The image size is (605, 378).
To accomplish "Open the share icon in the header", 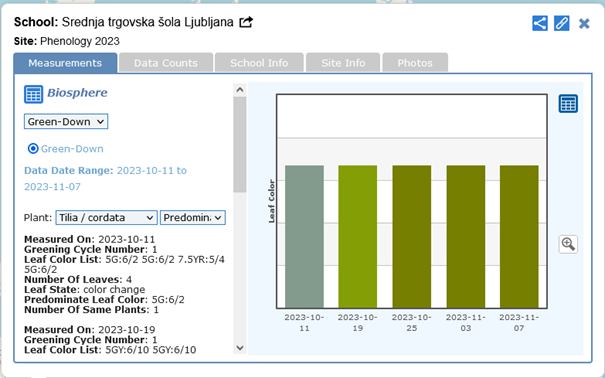I will [540, 23].
